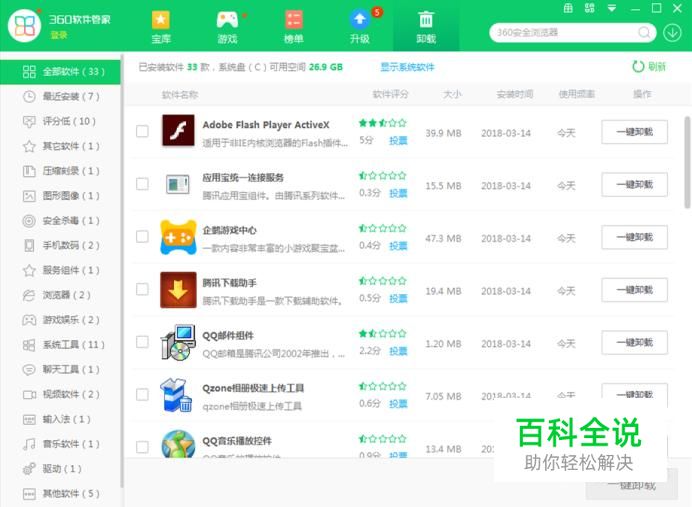The width and height of the screenshot is (692, 507).
Task: Check the Qzone相册极速上传工具 checkbox
Action: (142, 394)
